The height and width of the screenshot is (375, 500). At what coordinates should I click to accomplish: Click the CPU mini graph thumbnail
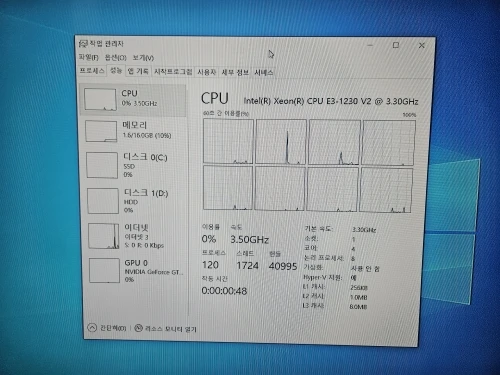pos(100,99)
